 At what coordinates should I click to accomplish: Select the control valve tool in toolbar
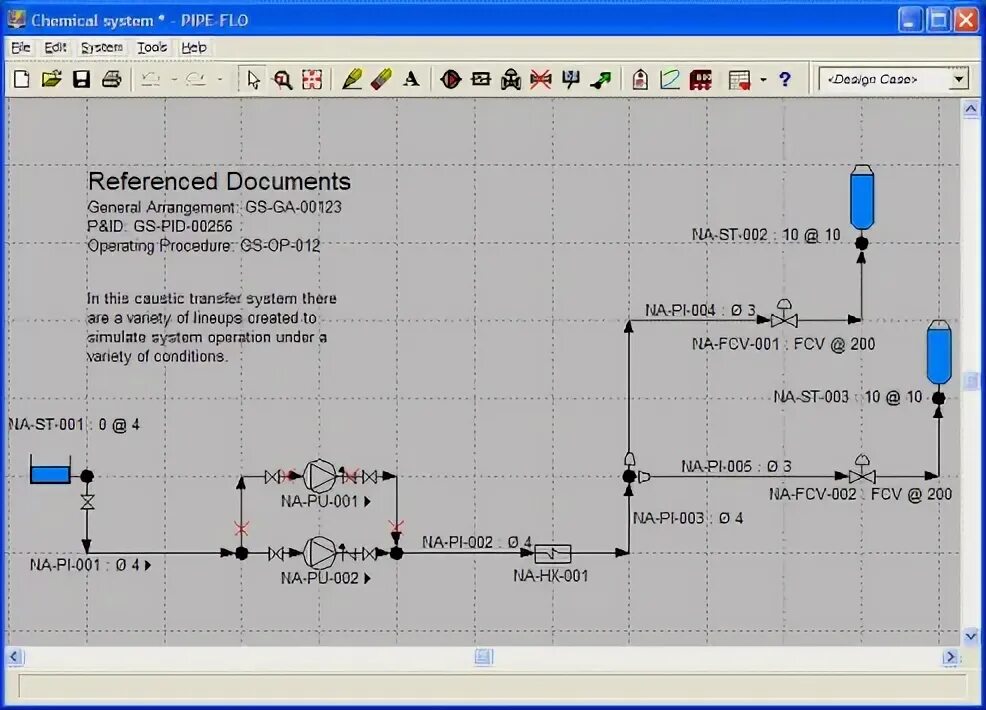511,80
